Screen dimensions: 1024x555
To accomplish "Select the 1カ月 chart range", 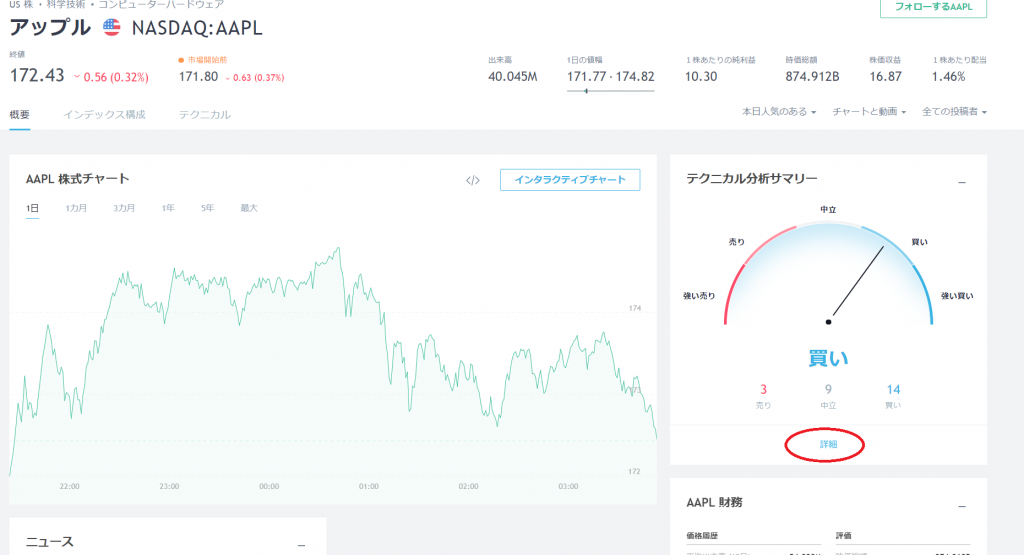I will click(x=76, y=208).
